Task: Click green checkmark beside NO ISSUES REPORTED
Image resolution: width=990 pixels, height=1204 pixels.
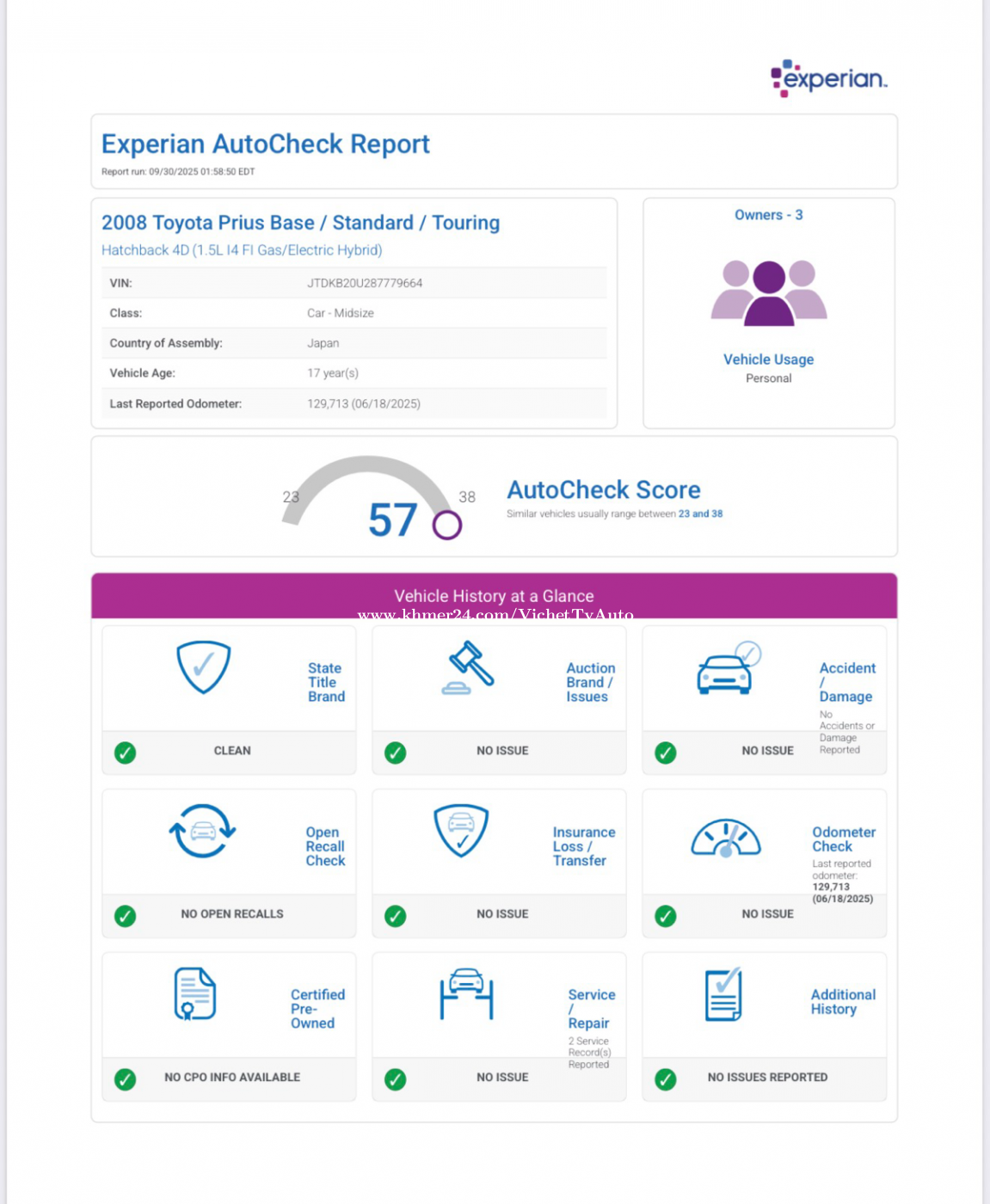Action: [x=666, y=1079]
